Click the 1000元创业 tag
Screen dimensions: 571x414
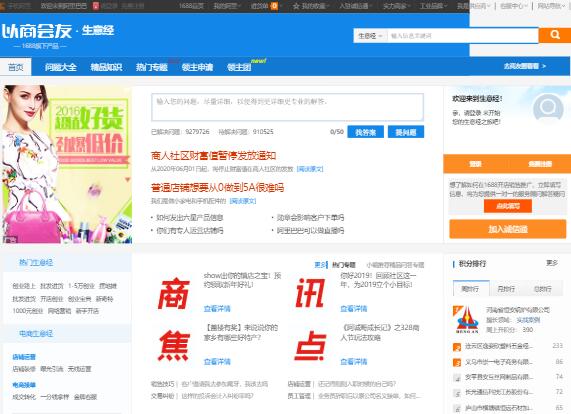28,311
